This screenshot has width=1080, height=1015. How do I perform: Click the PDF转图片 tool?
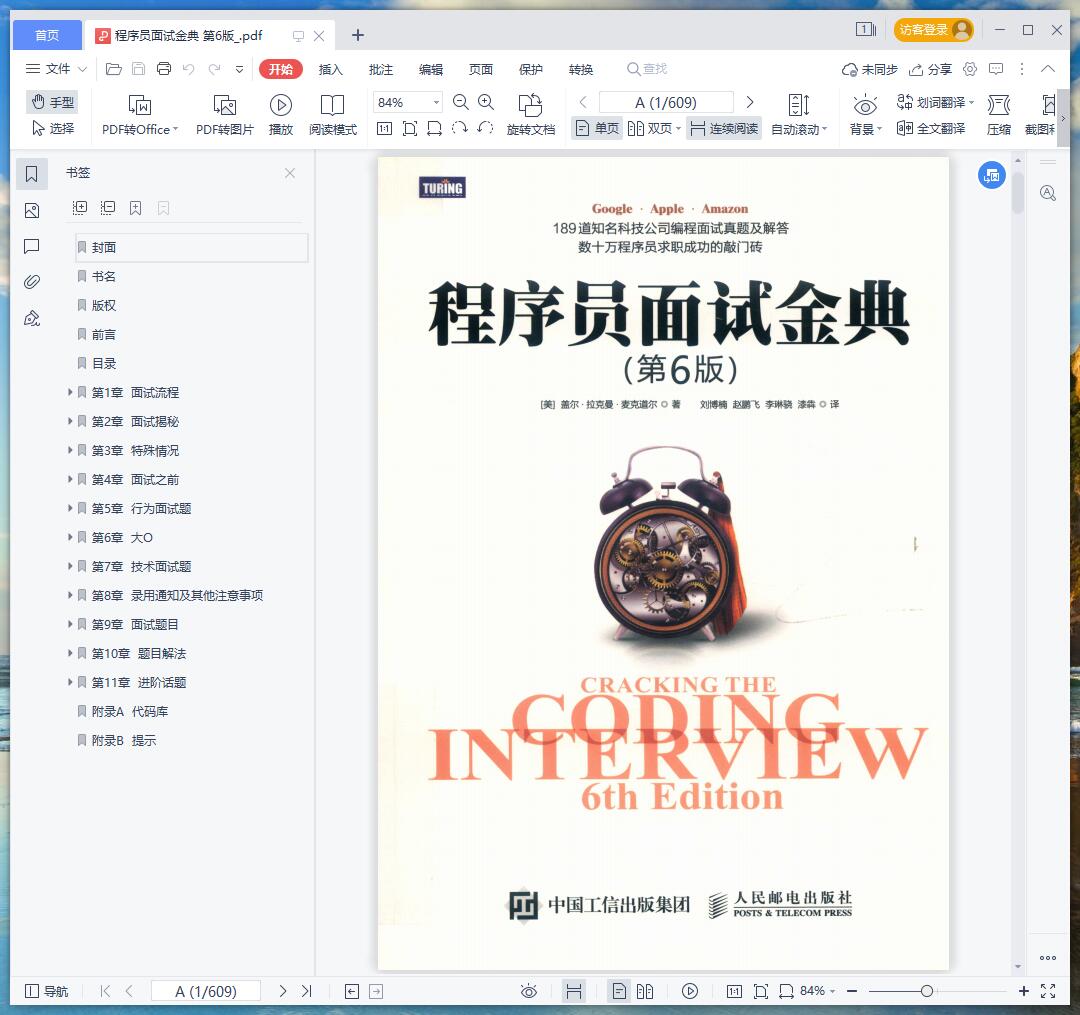(x=225, y=115)
